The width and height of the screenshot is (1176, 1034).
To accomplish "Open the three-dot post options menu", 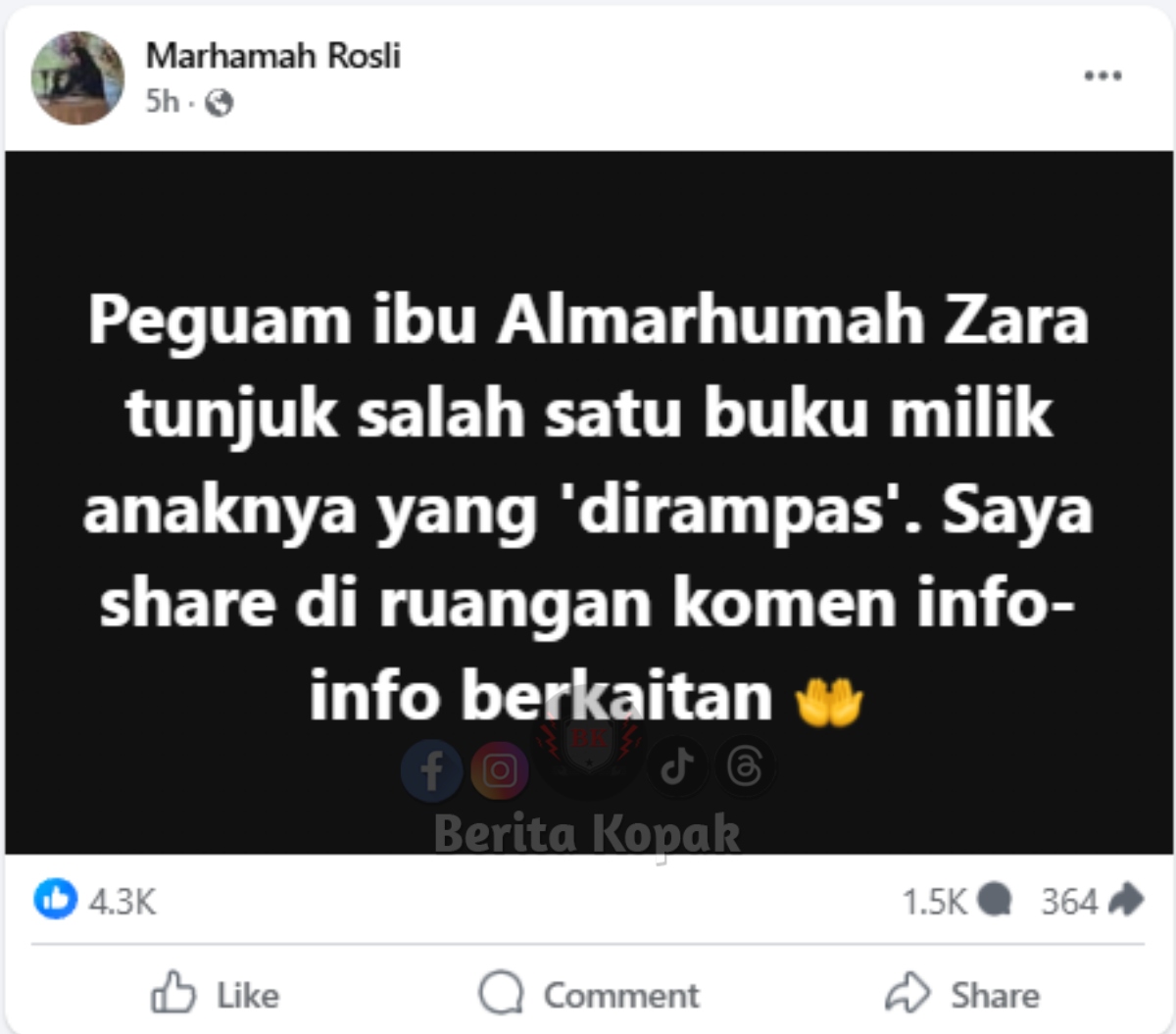I will [x=1102, y=75].
